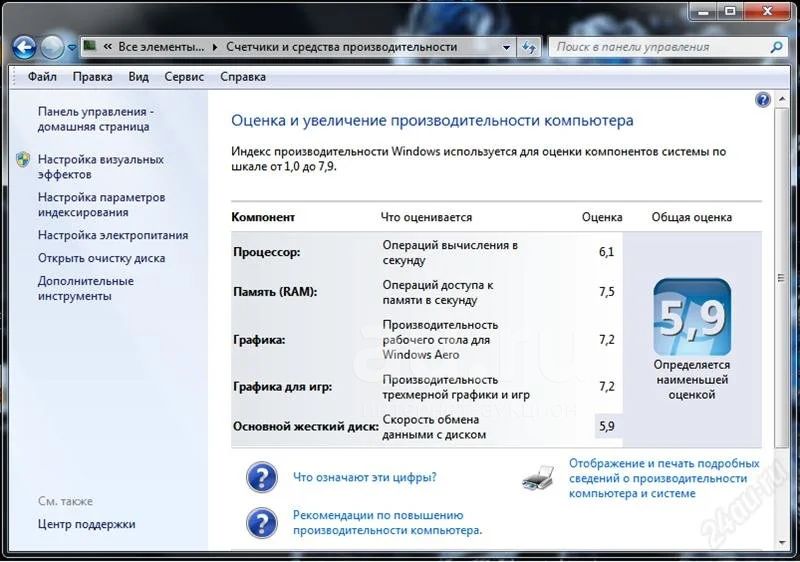Click the 'Общая оценка' column header
The width and height of the screenshot is (800, 562).
coord(691,217)
